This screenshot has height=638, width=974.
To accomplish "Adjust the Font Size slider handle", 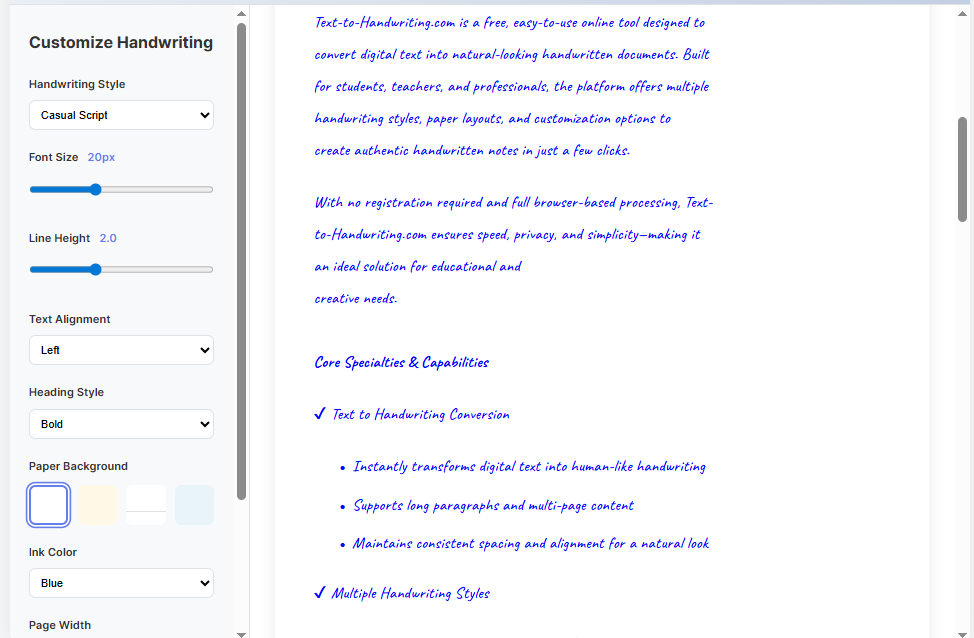I will 95,189.
